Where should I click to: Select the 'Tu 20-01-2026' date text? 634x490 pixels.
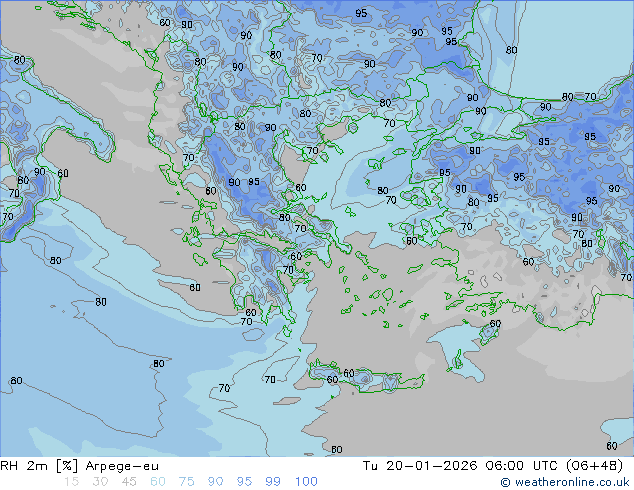[420, 466]
